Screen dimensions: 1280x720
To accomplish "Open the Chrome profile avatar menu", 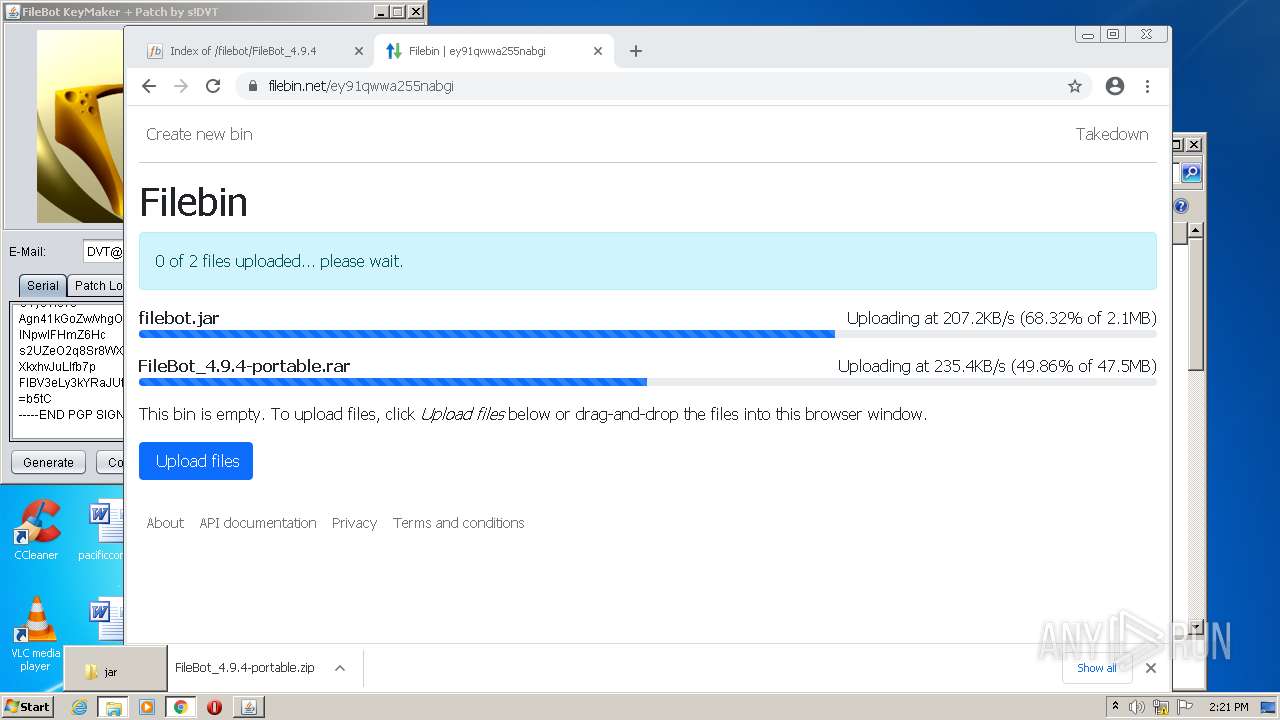I will pyautogui.click(x=1115, y=86).
